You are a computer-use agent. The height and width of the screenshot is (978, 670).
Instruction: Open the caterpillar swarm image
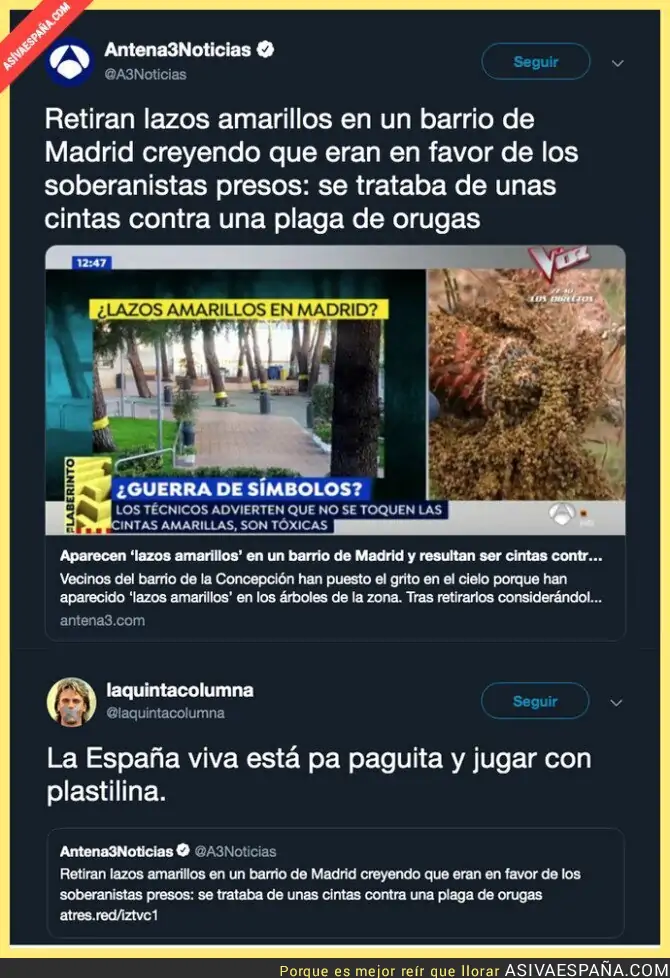click(x=525, y=384)
